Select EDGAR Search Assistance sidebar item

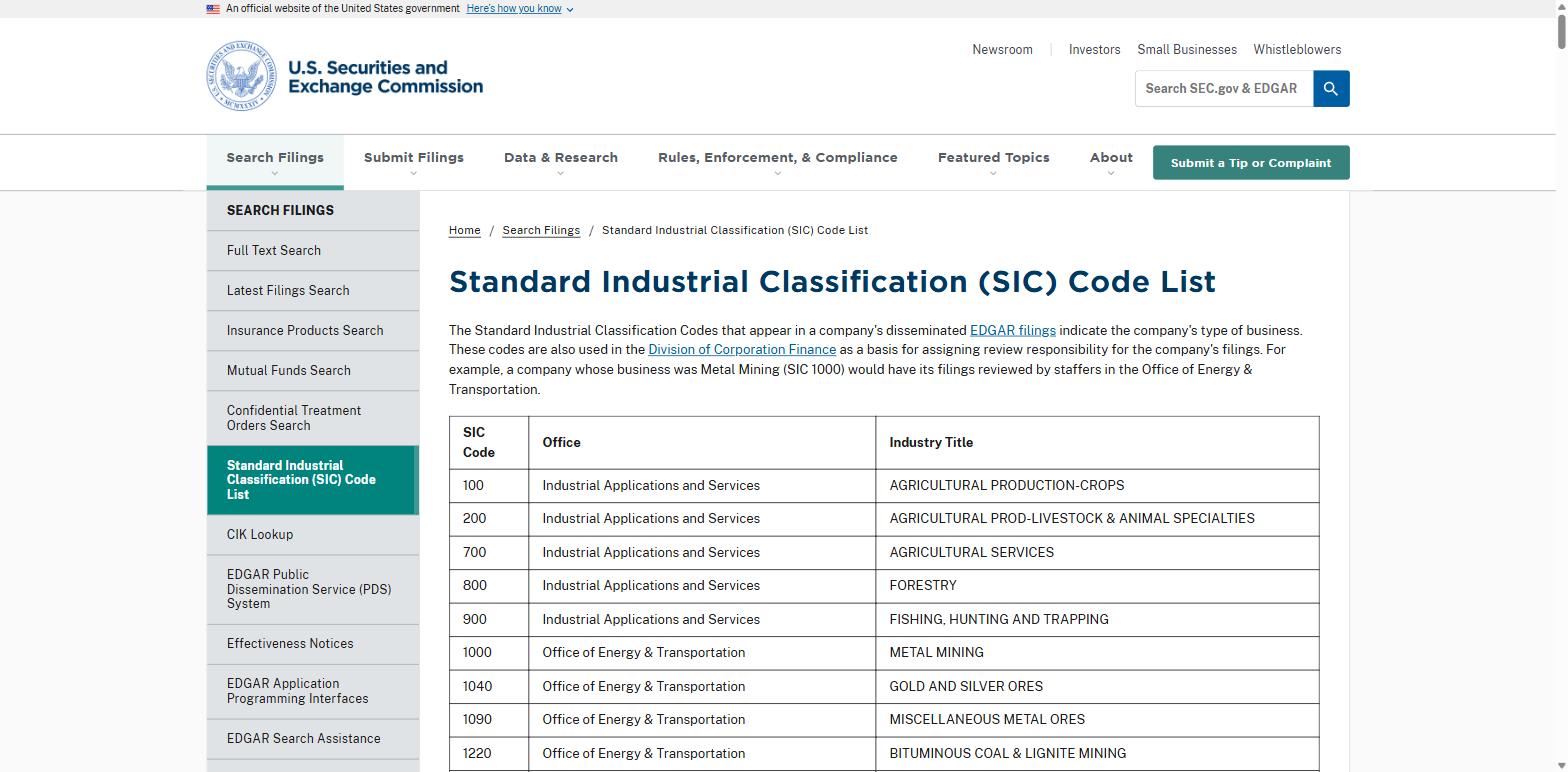[313, 739]
